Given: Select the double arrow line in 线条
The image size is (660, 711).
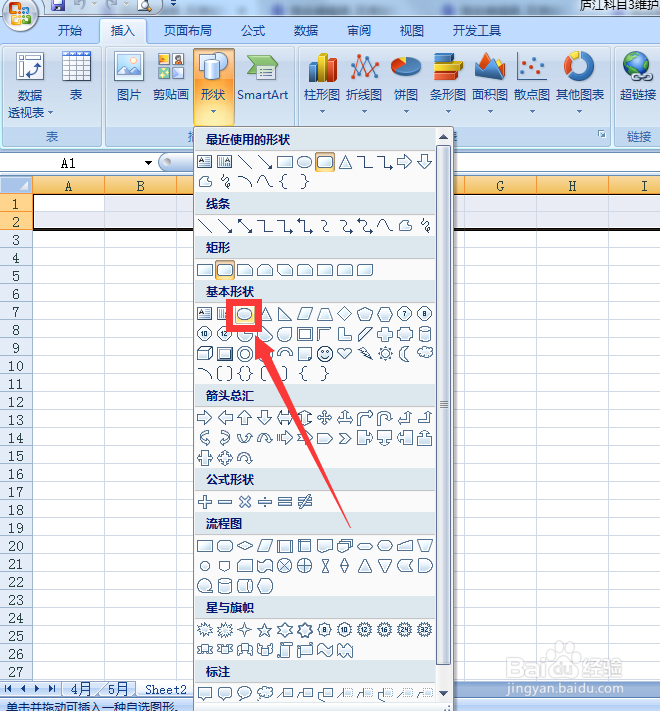Looking at the screenshot, I should tap(245, 226).
